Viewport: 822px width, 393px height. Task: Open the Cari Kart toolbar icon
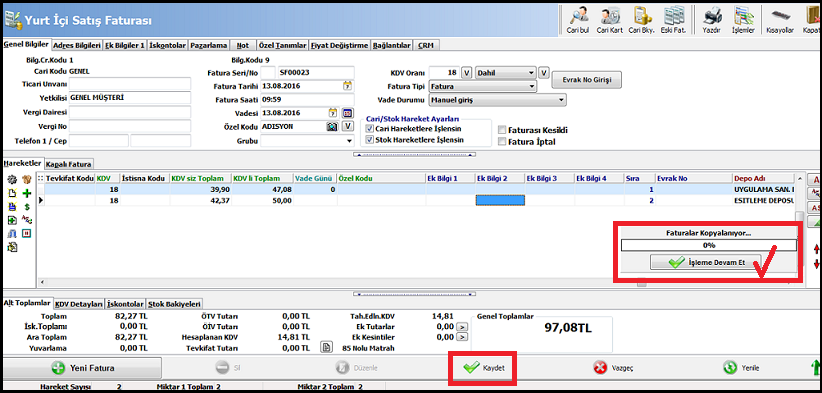610,20
